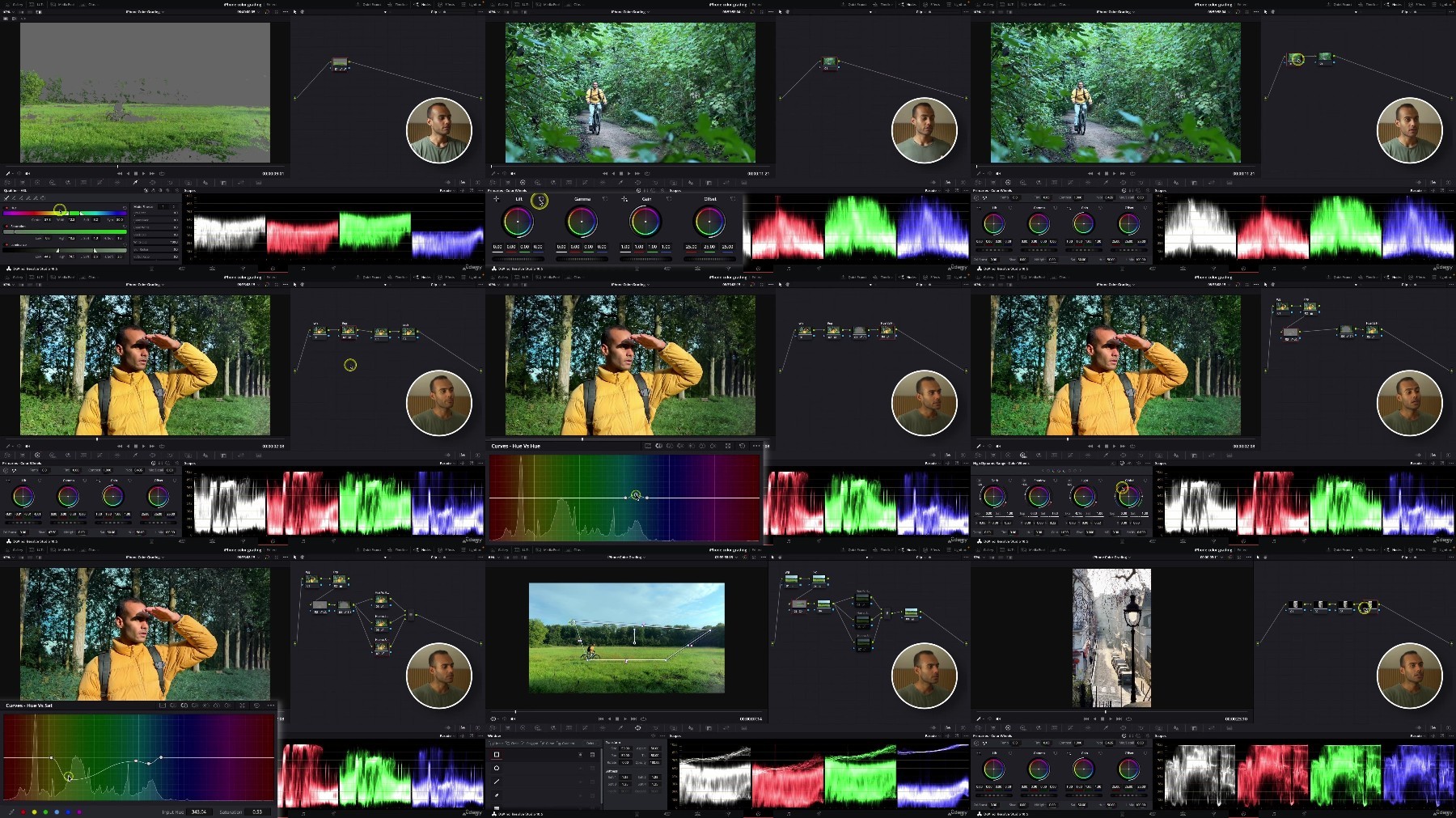This screenshot has width=1456, height=818.
Task: Play clip in top-center frame viewer
Action: (629, 173)
